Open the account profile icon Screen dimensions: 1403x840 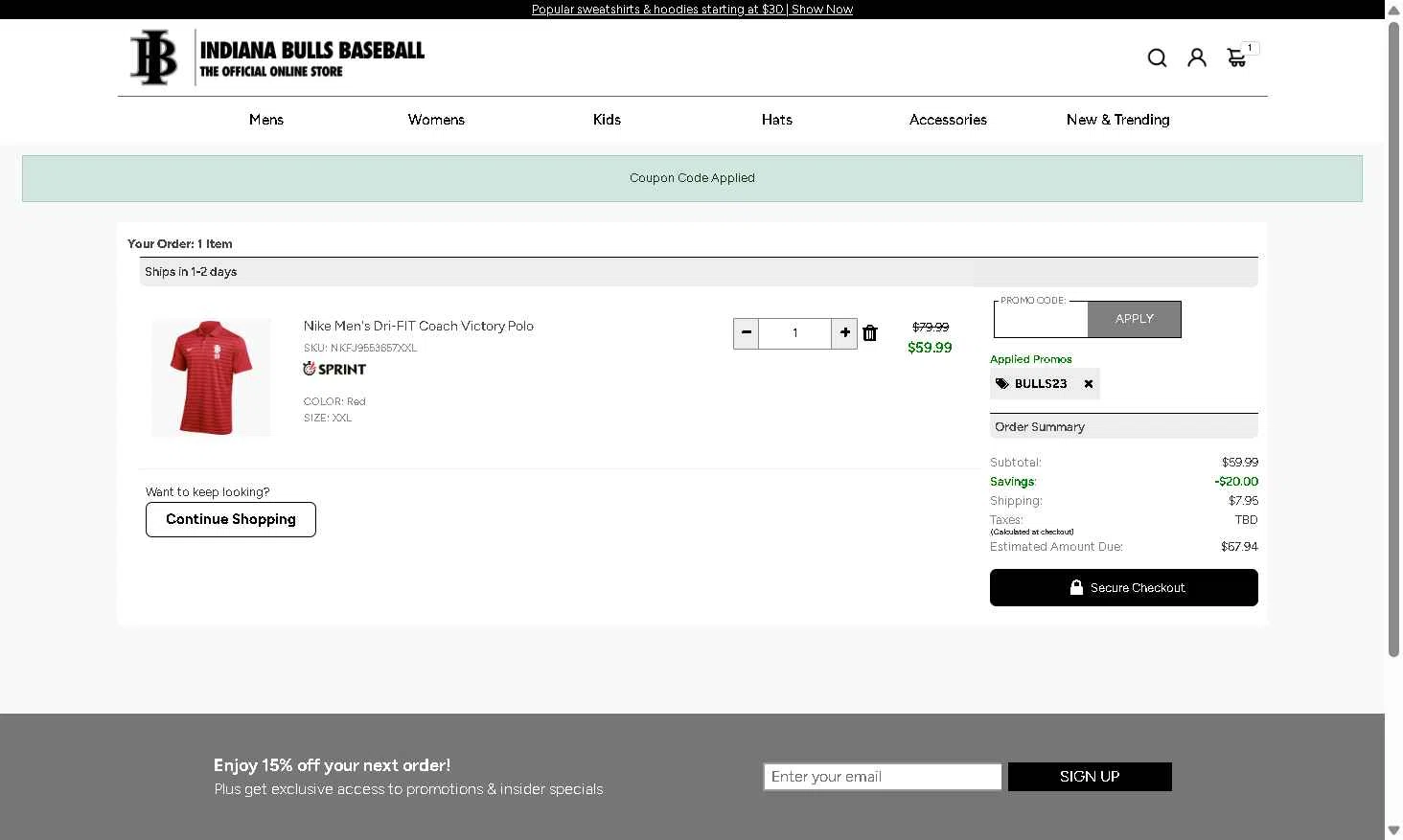tap(1197, 58)
